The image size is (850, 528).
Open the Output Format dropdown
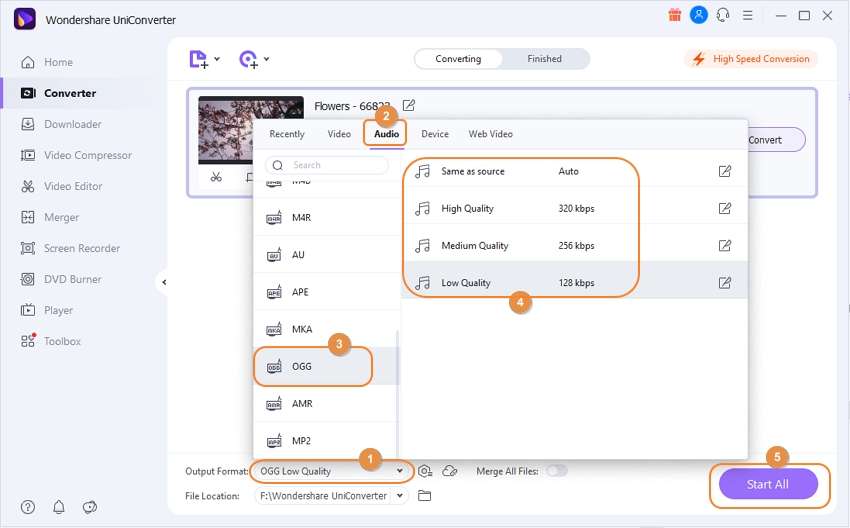[x=331, y=471]
